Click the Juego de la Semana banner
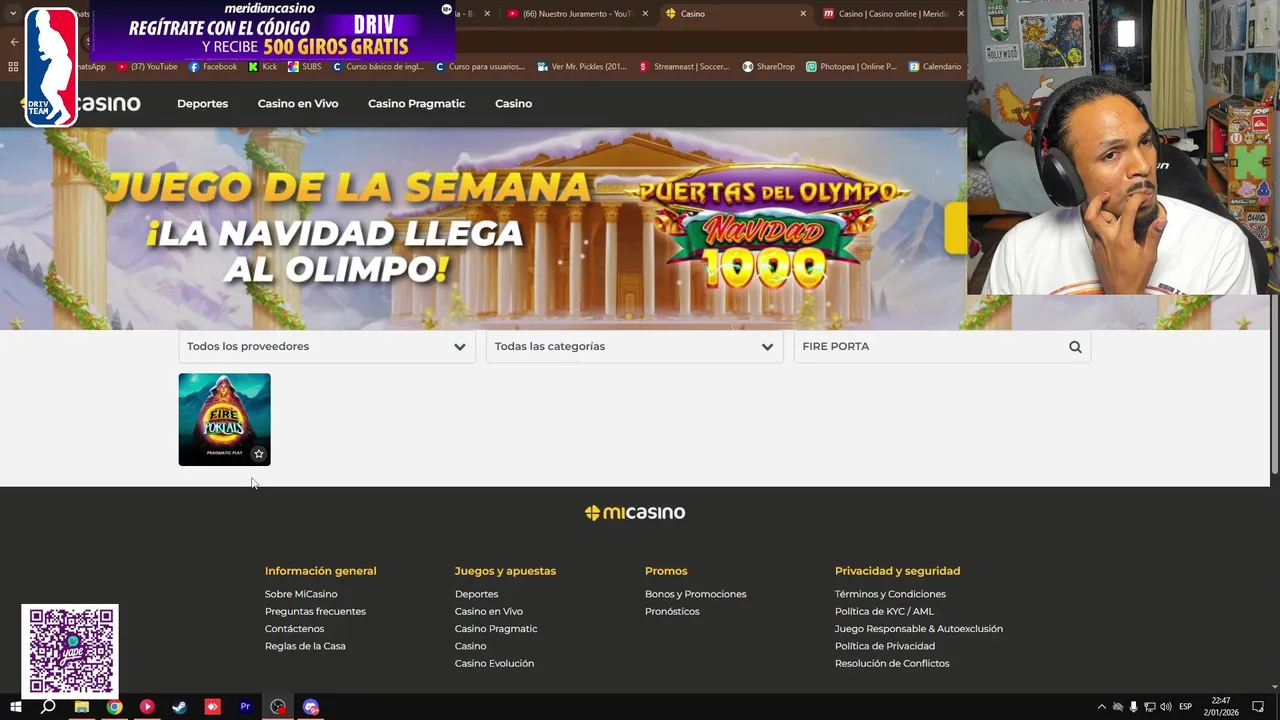Viewport: 1280px width, 720px height. point(483,228)
